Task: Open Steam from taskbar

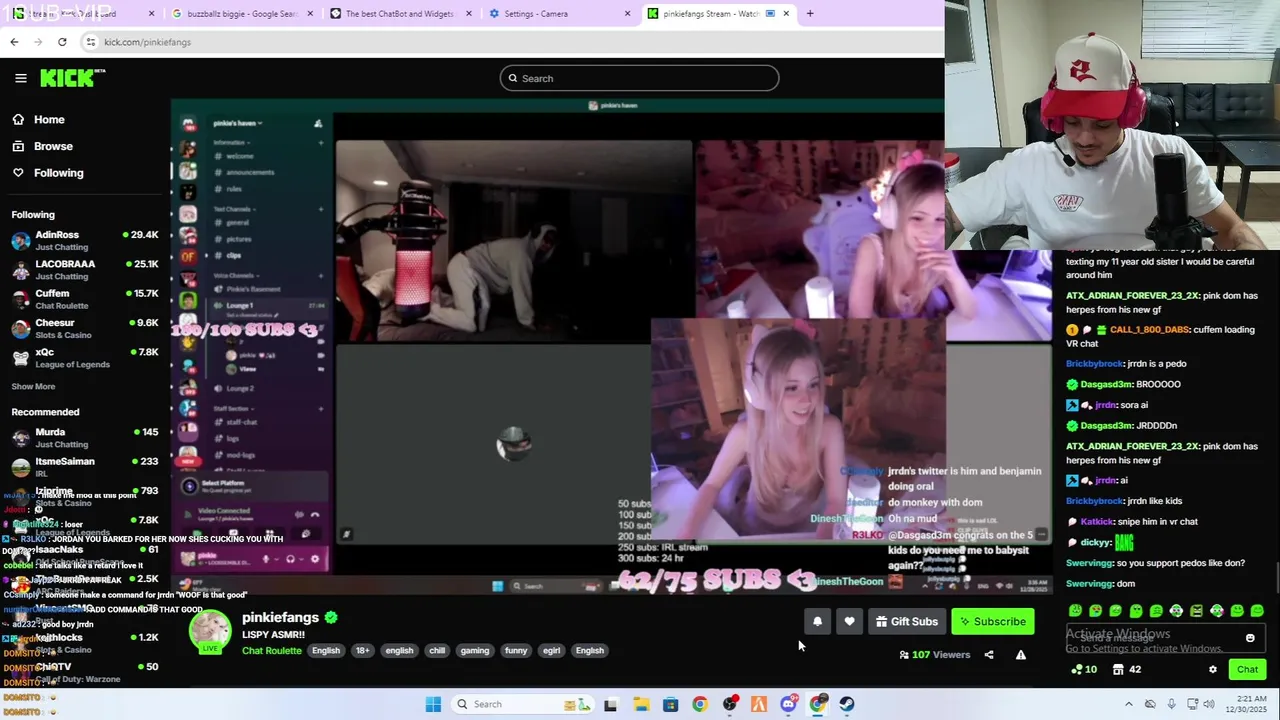Action: pyautogui.click(x=847, y=704)
